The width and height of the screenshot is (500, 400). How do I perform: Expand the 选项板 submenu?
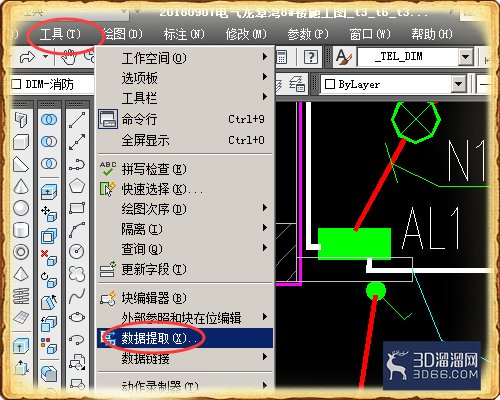coord(185,78)
